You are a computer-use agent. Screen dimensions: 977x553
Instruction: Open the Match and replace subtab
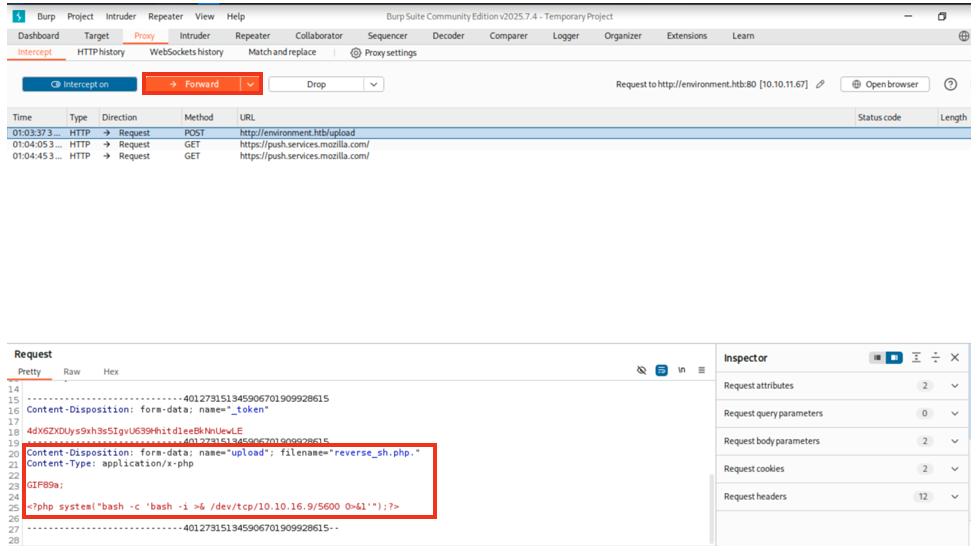tap(282, 52)
